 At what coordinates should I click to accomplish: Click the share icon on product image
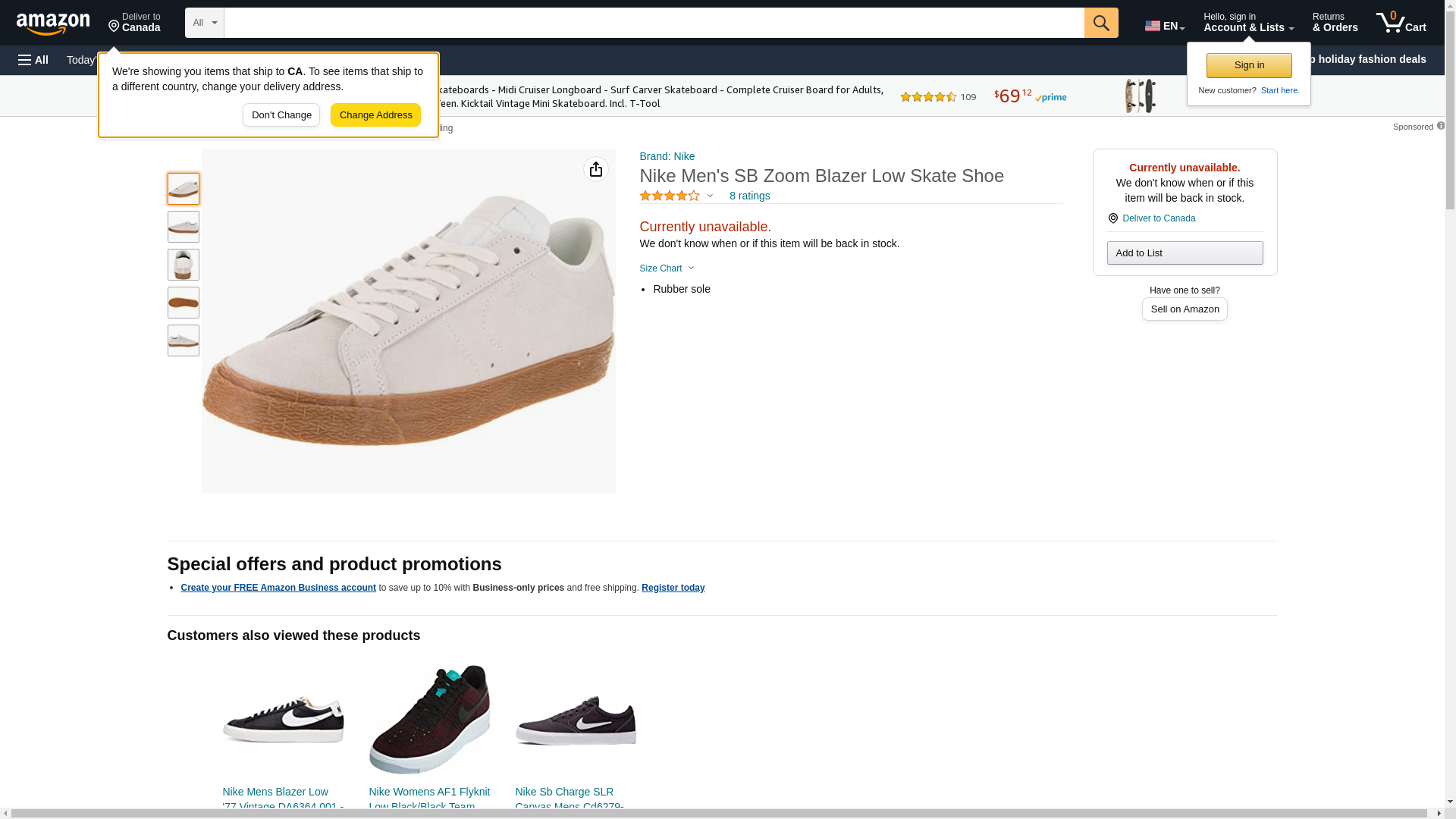point(595,169)
